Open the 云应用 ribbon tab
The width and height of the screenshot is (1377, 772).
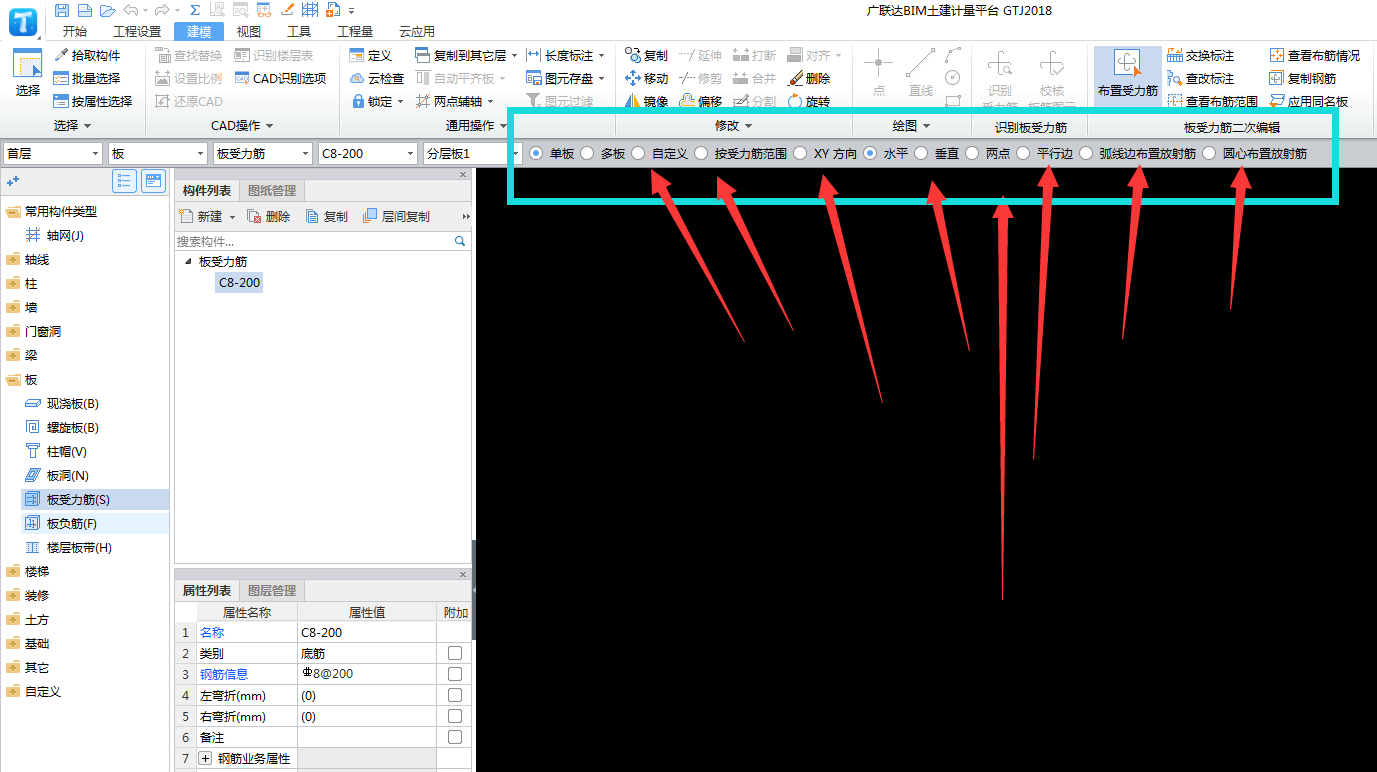click(417, 31)
